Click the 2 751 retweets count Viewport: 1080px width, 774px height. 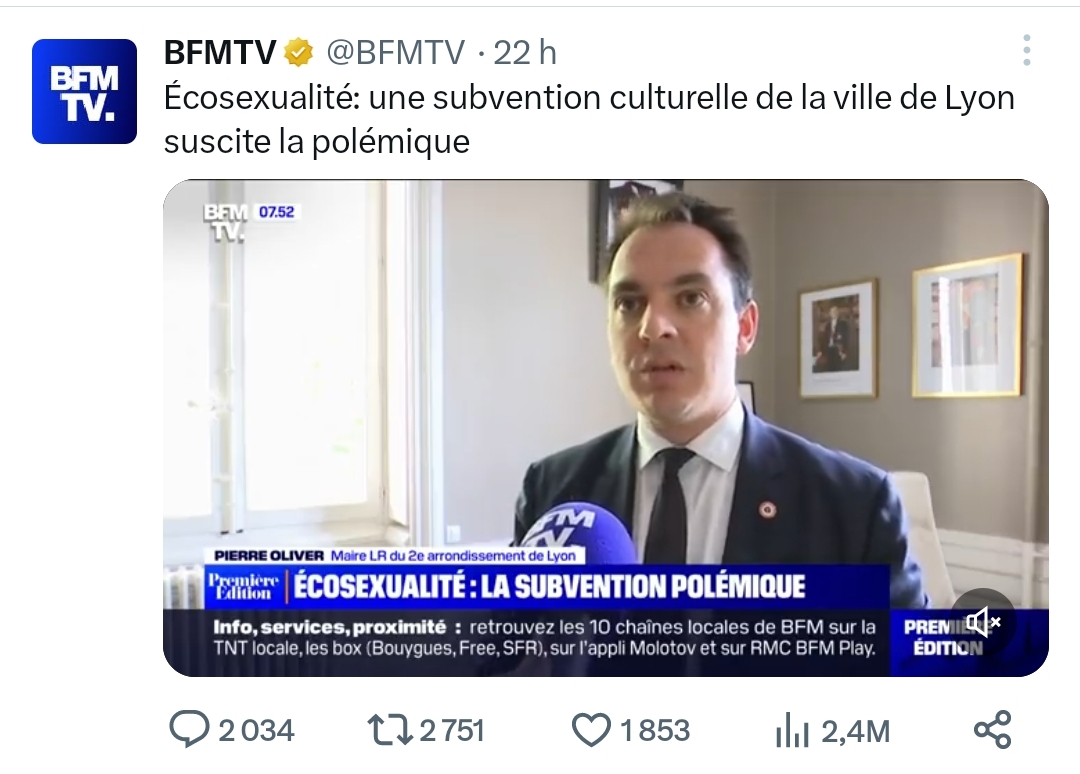point(452,731)
